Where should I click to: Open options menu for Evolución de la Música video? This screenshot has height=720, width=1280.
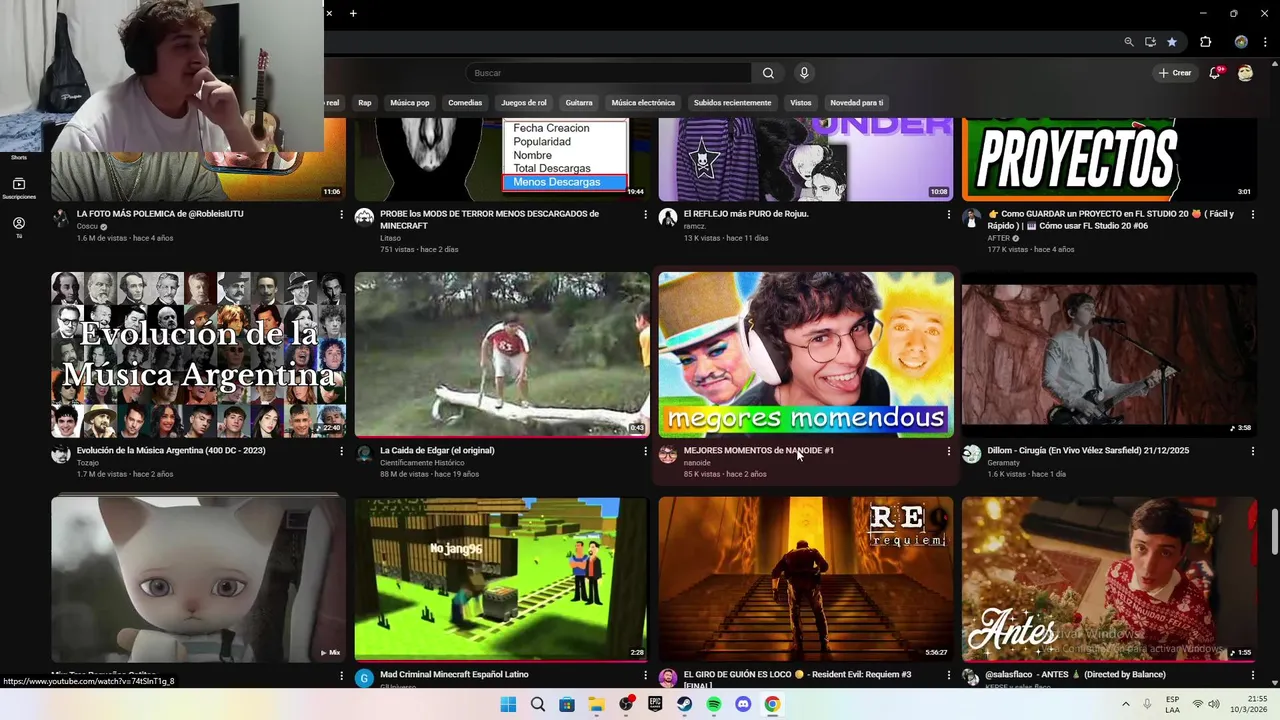click(341, 451)
